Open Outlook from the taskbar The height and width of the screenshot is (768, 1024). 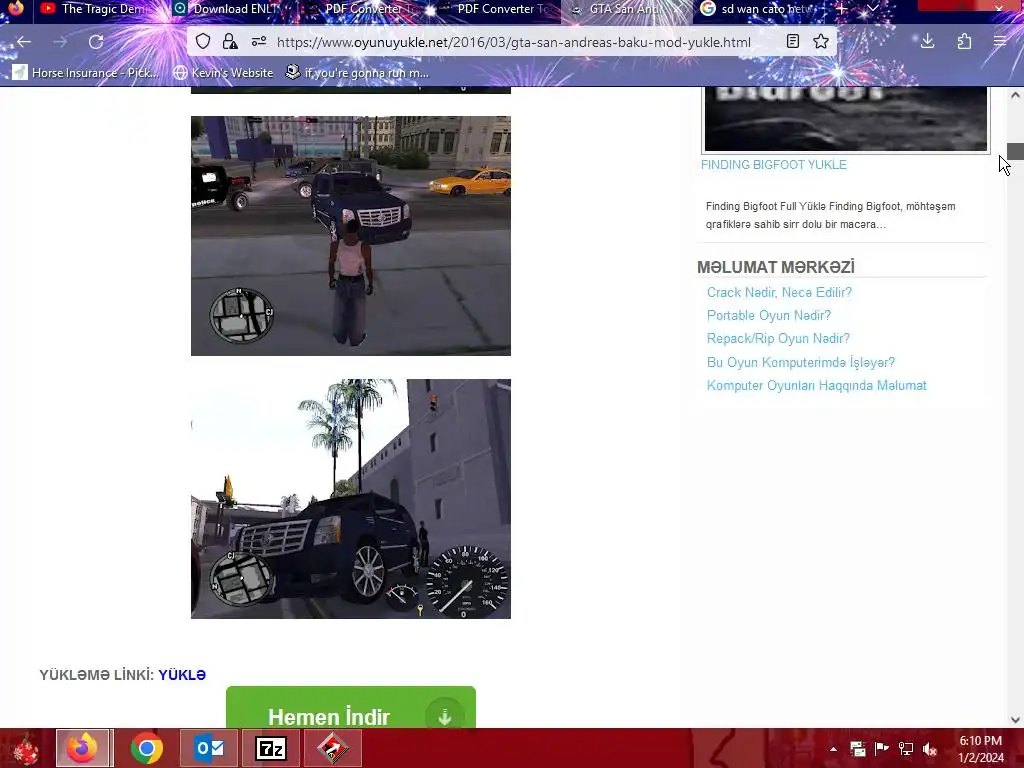pyautogui.click(x=209, y=748)
